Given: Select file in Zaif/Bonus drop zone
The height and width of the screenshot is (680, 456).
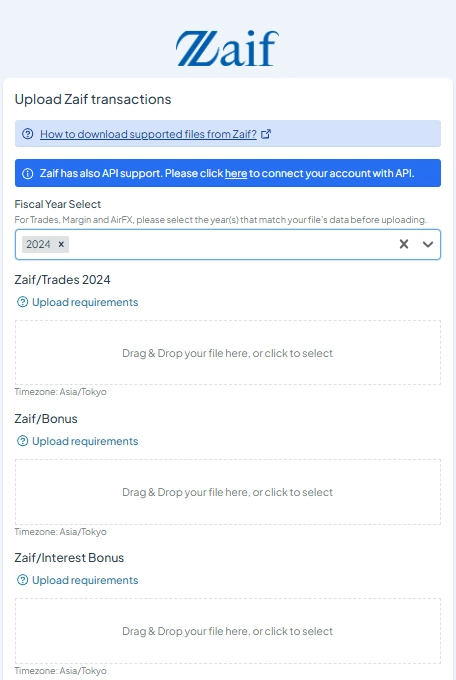Looking at the screenshot, I should 228,492.
